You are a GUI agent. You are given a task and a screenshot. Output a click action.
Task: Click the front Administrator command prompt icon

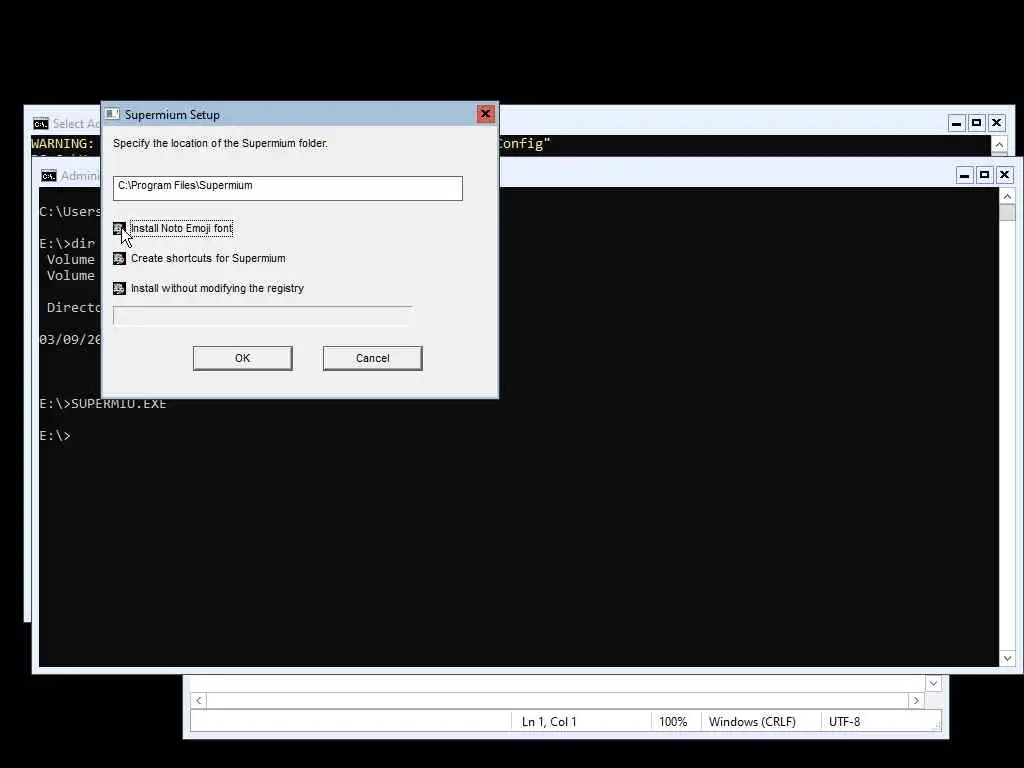point(49,176)
